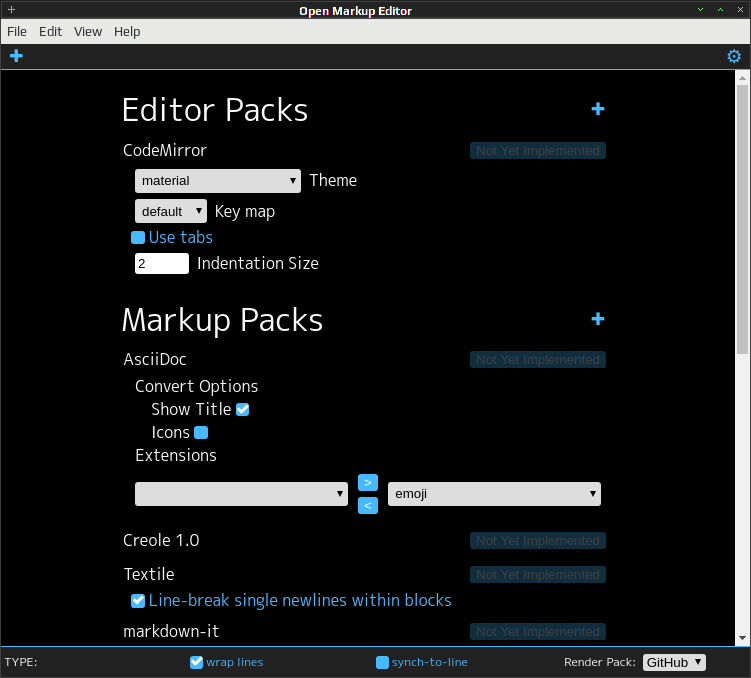
Task: Move extension left with < button
Action: [x=368, y=505]
